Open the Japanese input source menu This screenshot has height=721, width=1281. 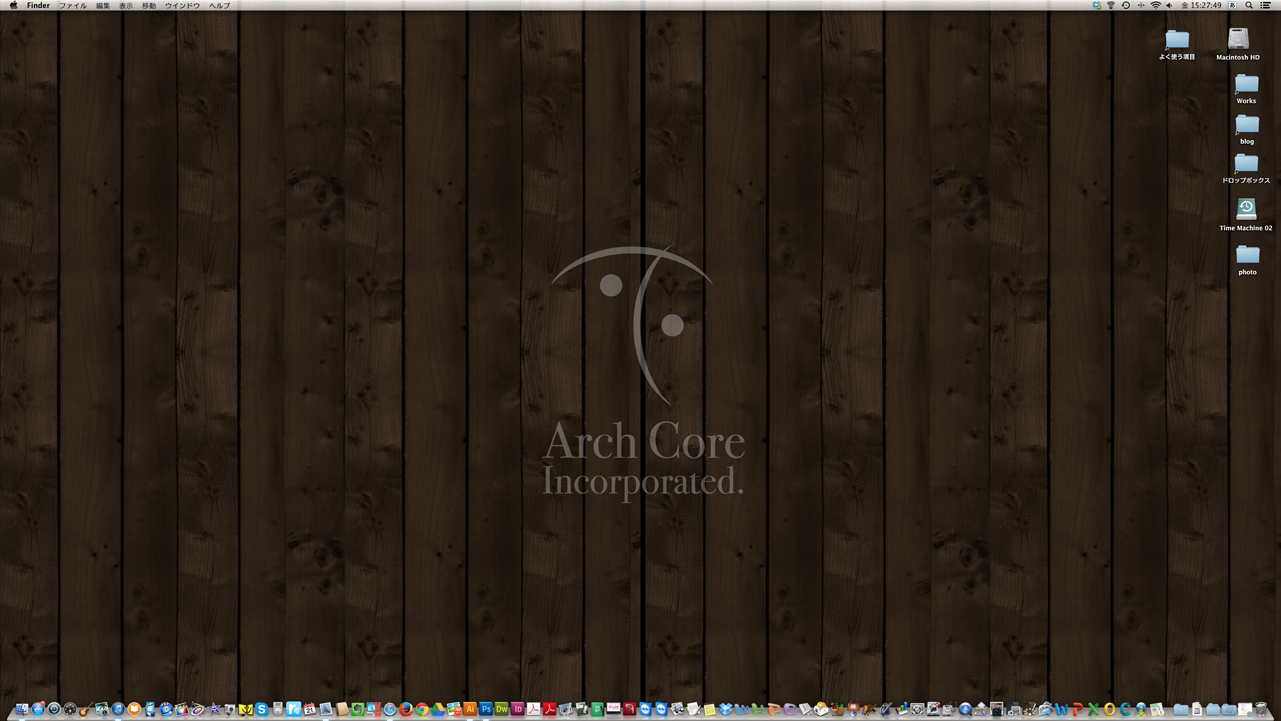(1233, 5)
